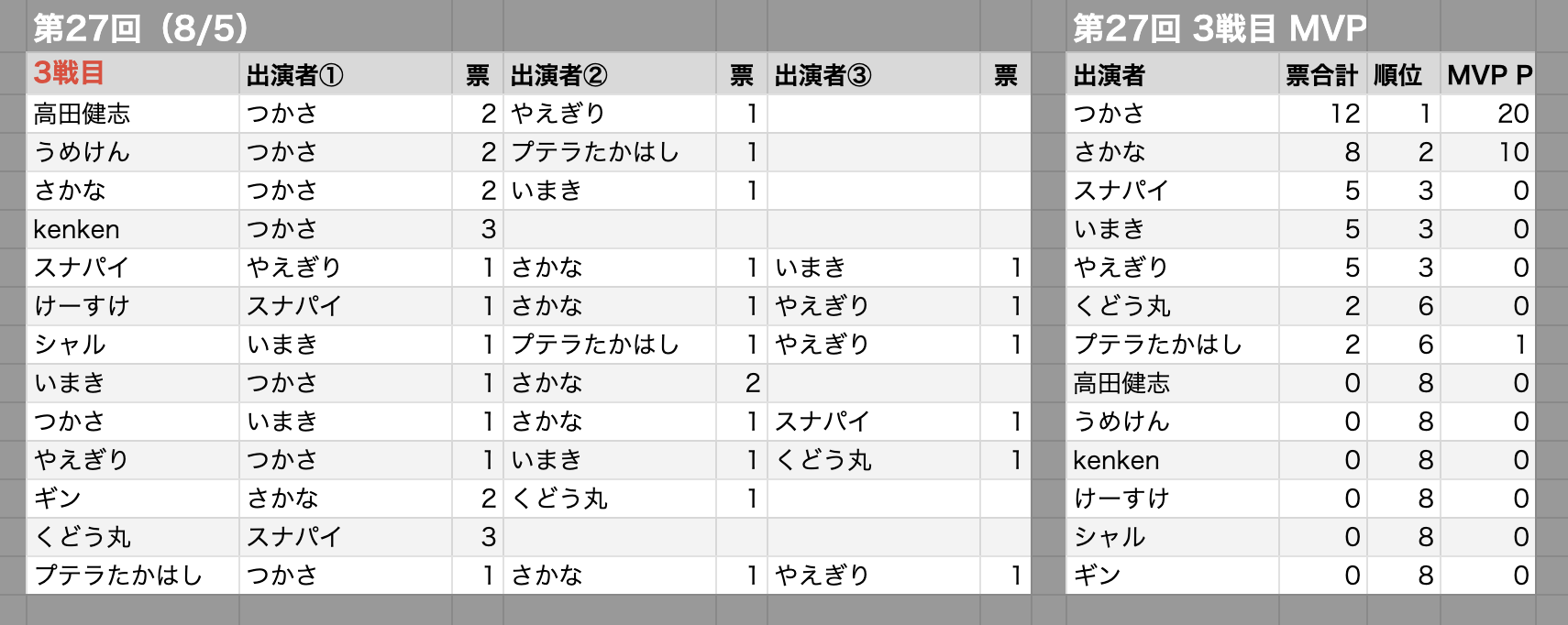Select the プテラたかはし voter cell in last row
1568x625 pixels.
click(x=133, y=576)
